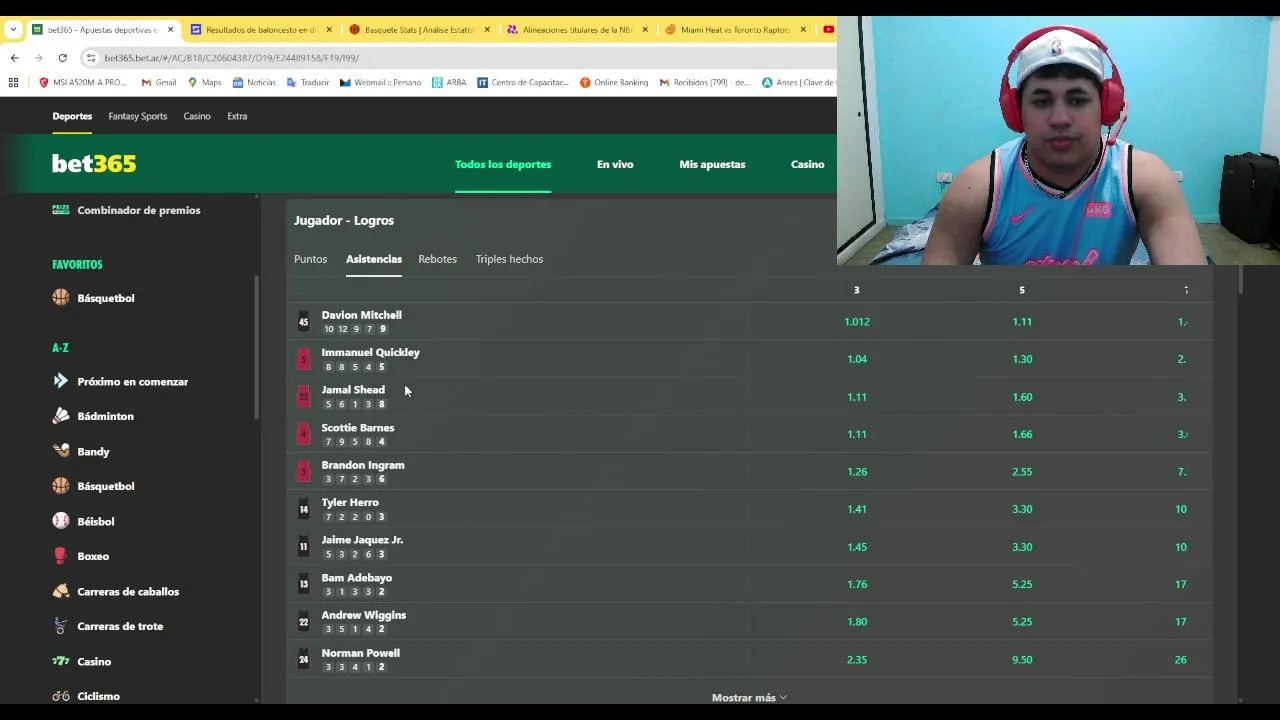Bet Norman Powell 5 assists at 9.50
The width and height of the screenshot is (1280, 720).
(1022, 660)
